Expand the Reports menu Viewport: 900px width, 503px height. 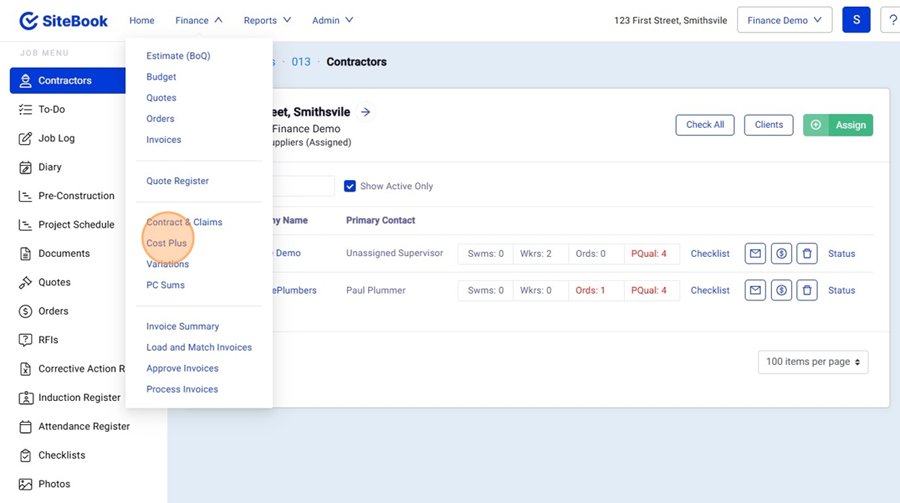(267, 20)
